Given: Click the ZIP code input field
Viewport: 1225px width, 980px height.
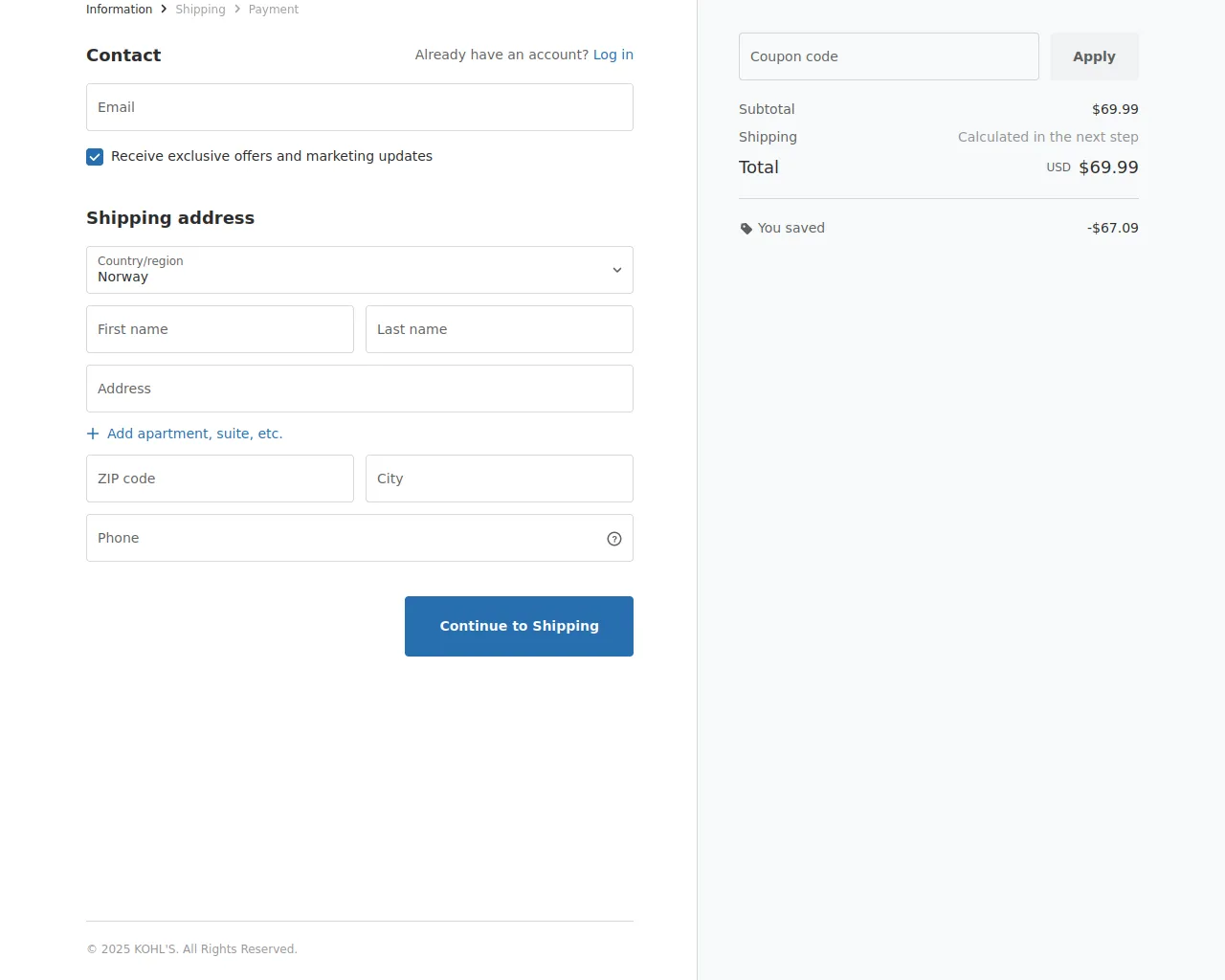Looking at the screenshot, I should 220,479.
